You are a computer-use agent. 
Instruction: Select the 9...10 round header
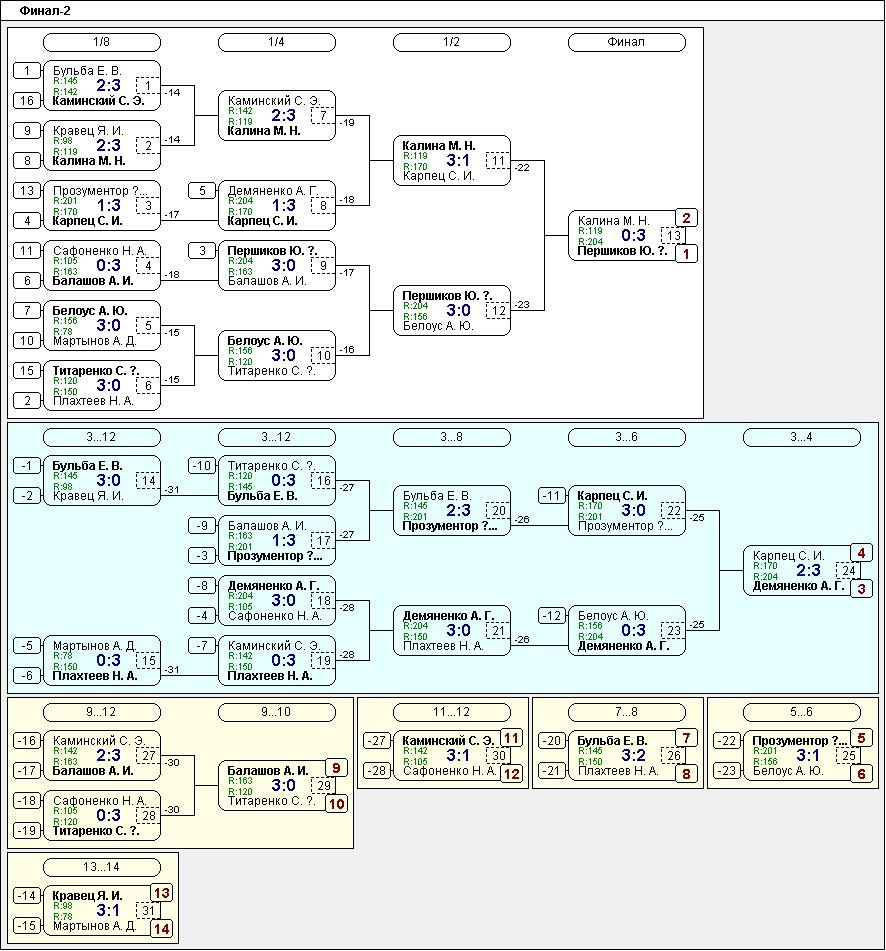point(277,712)
